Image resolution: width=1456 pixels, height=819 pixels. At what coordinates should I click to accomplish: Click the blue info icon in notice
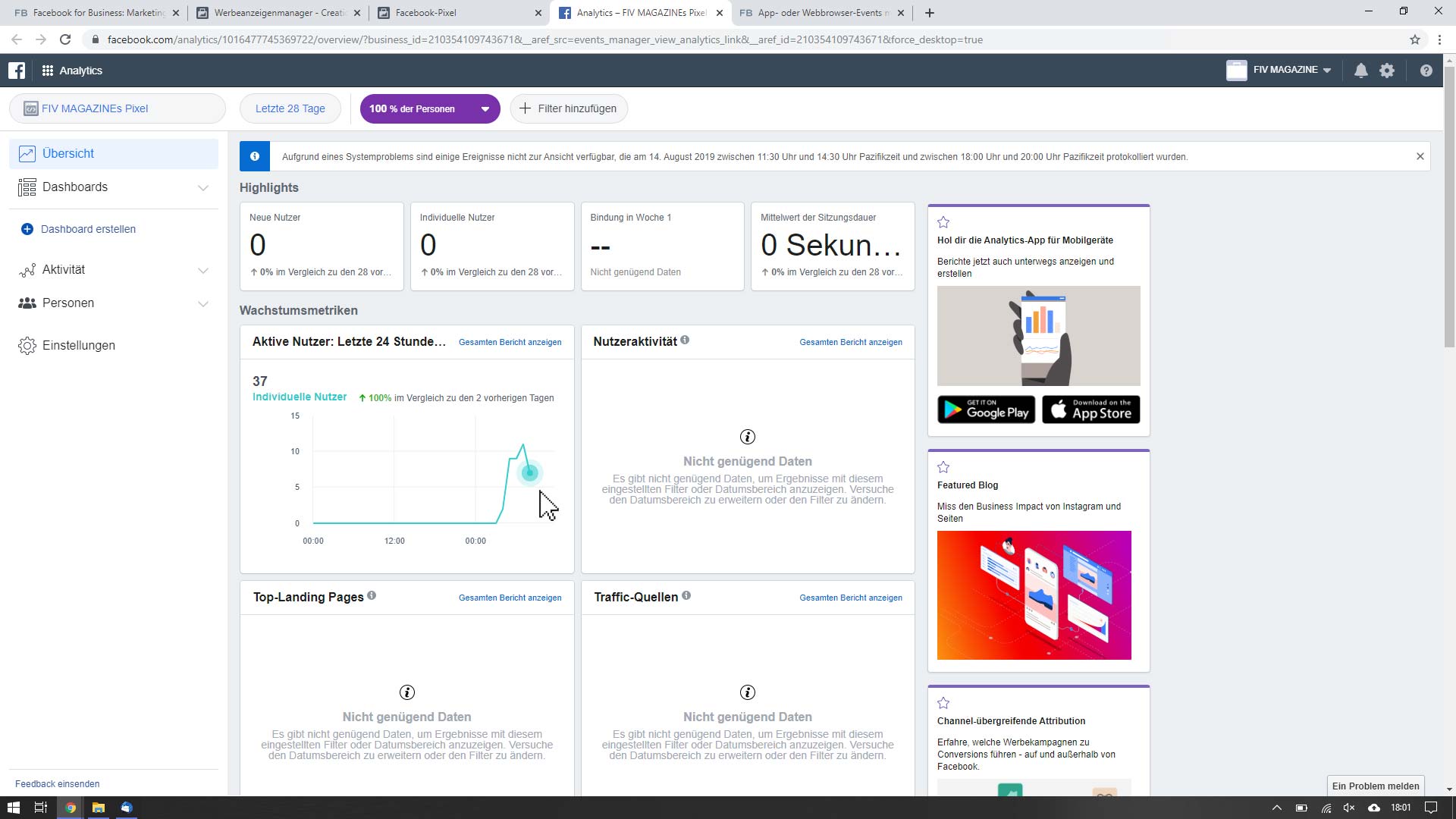[x=255, y=156]
